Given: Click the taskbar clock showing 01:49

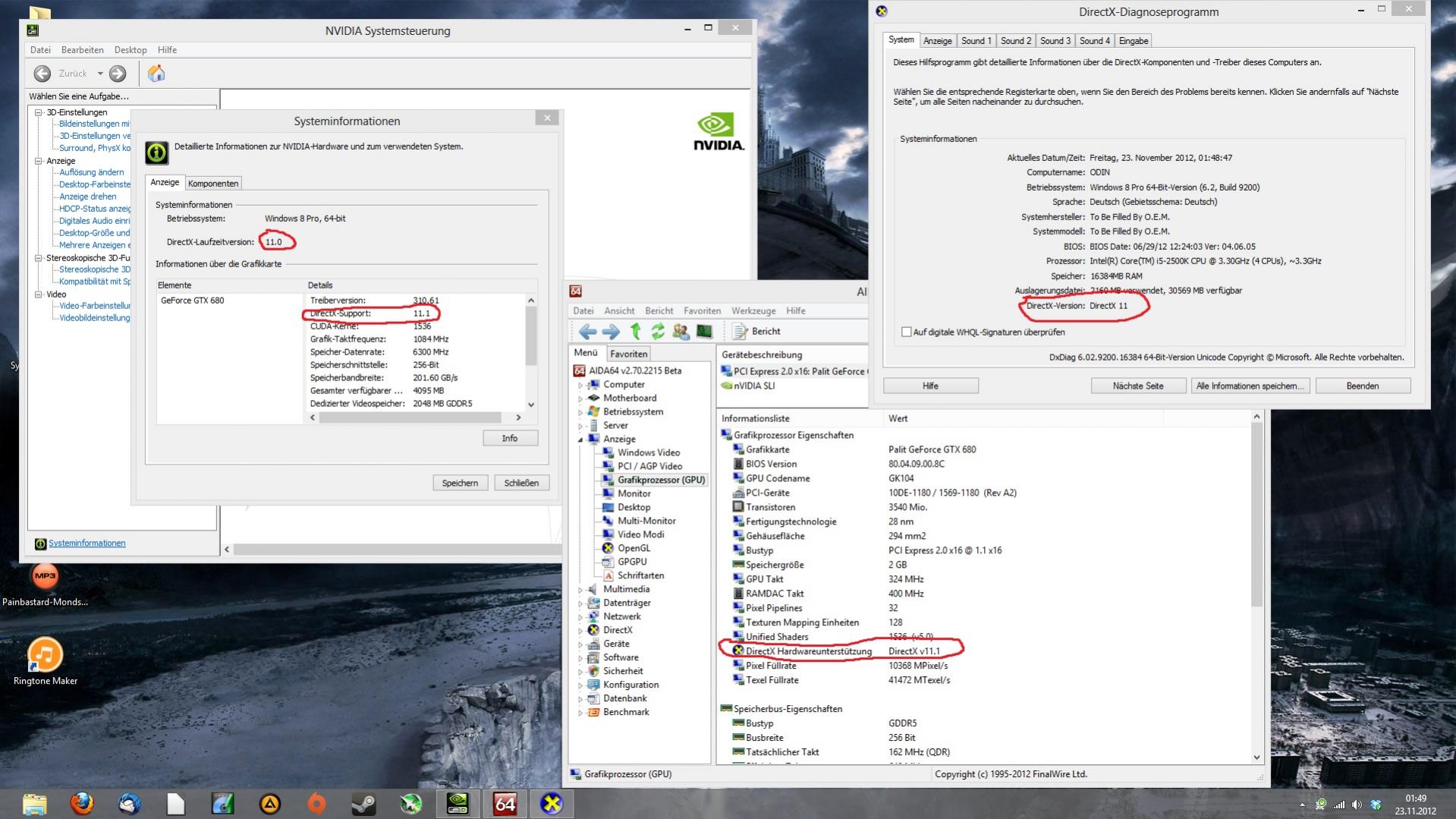Looking at the screenshot, I should [1416, 805].
